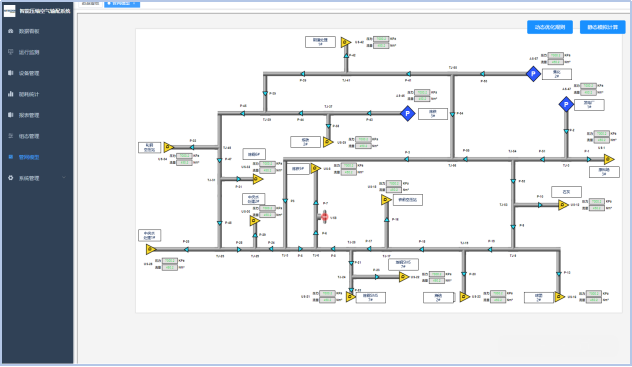Select the highlighted 管网模型 sidebar item
Viewport: 632px width, 367px height.
(29, 157)
